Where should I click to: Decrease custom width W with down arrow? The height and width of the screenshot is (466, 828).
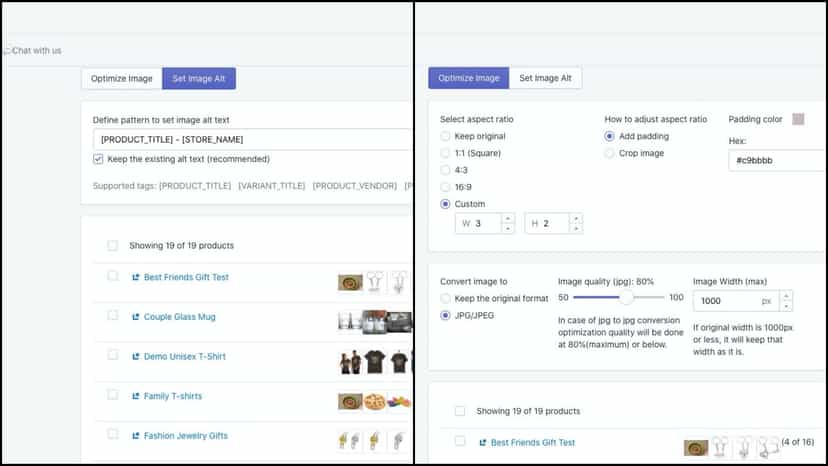click(507, 229)
